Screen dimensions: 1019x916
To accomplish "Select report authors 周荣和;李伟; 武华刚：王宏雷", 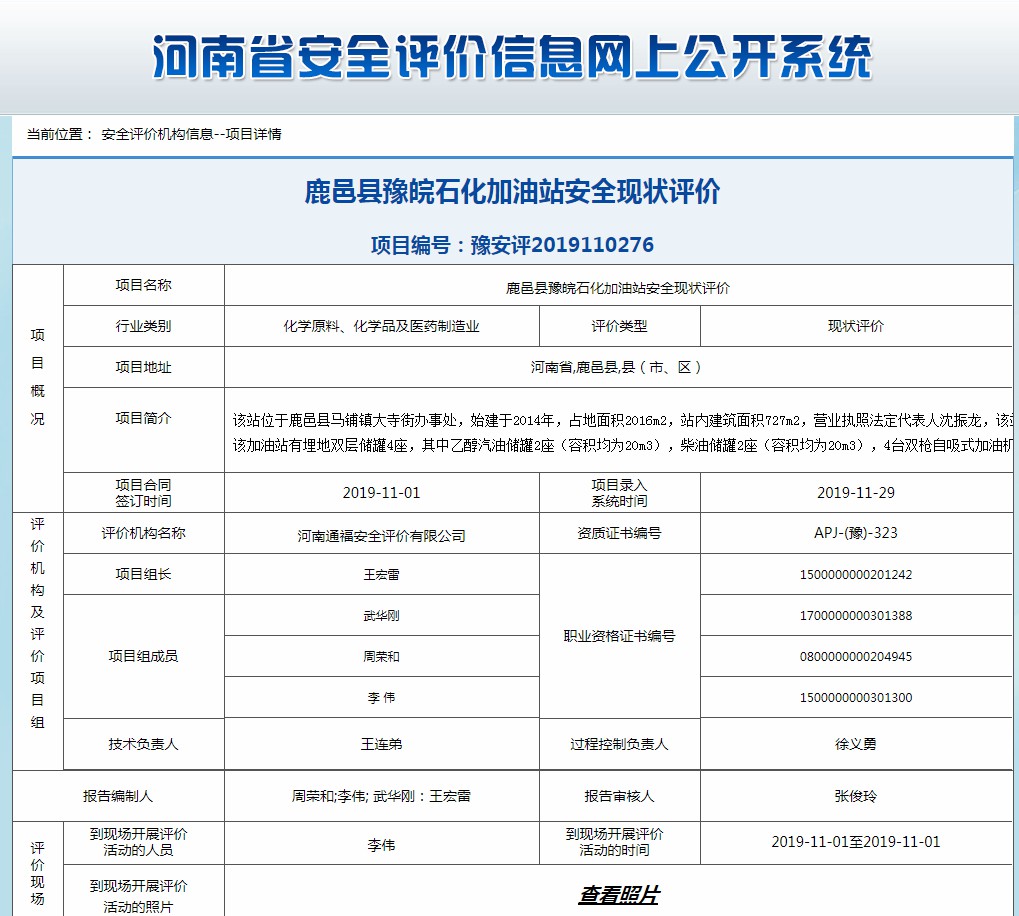I will (381, 796).
